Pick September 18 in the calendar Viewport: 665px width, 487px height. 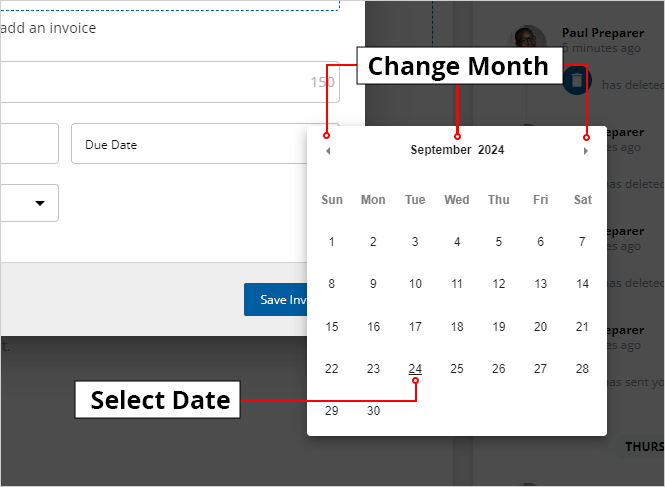(457, 327)
